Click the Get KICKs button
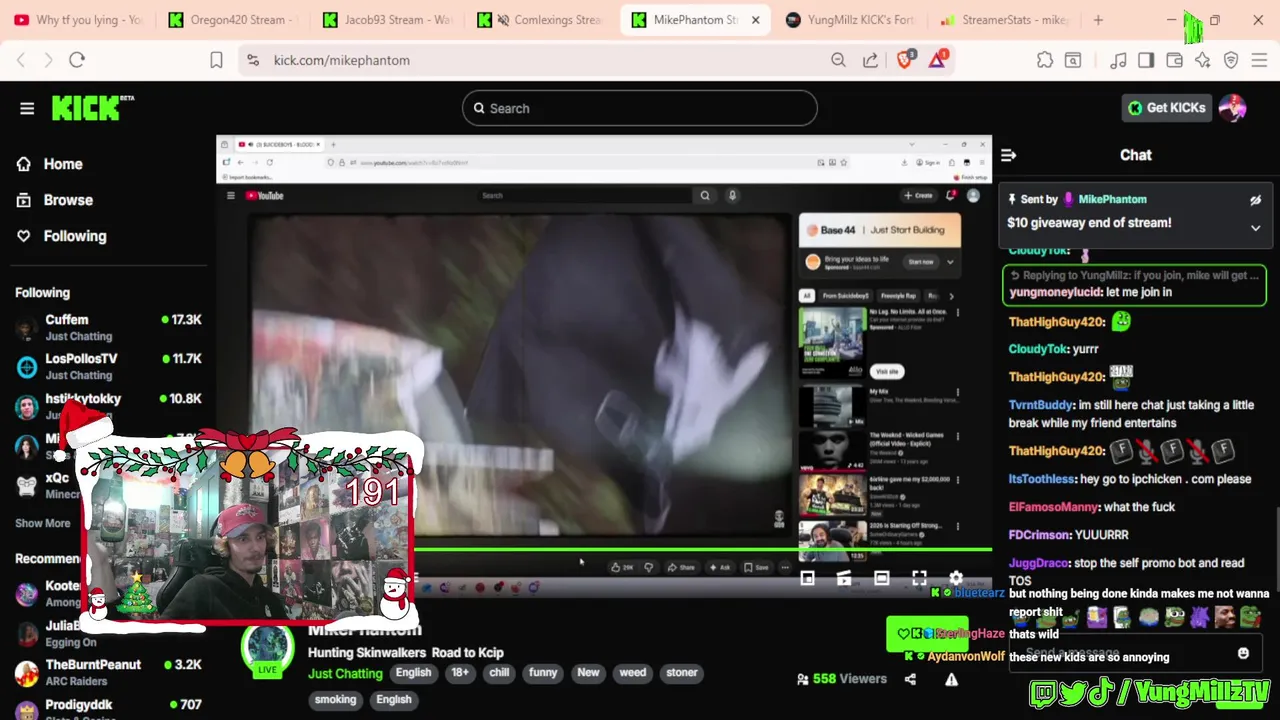 1167,108
